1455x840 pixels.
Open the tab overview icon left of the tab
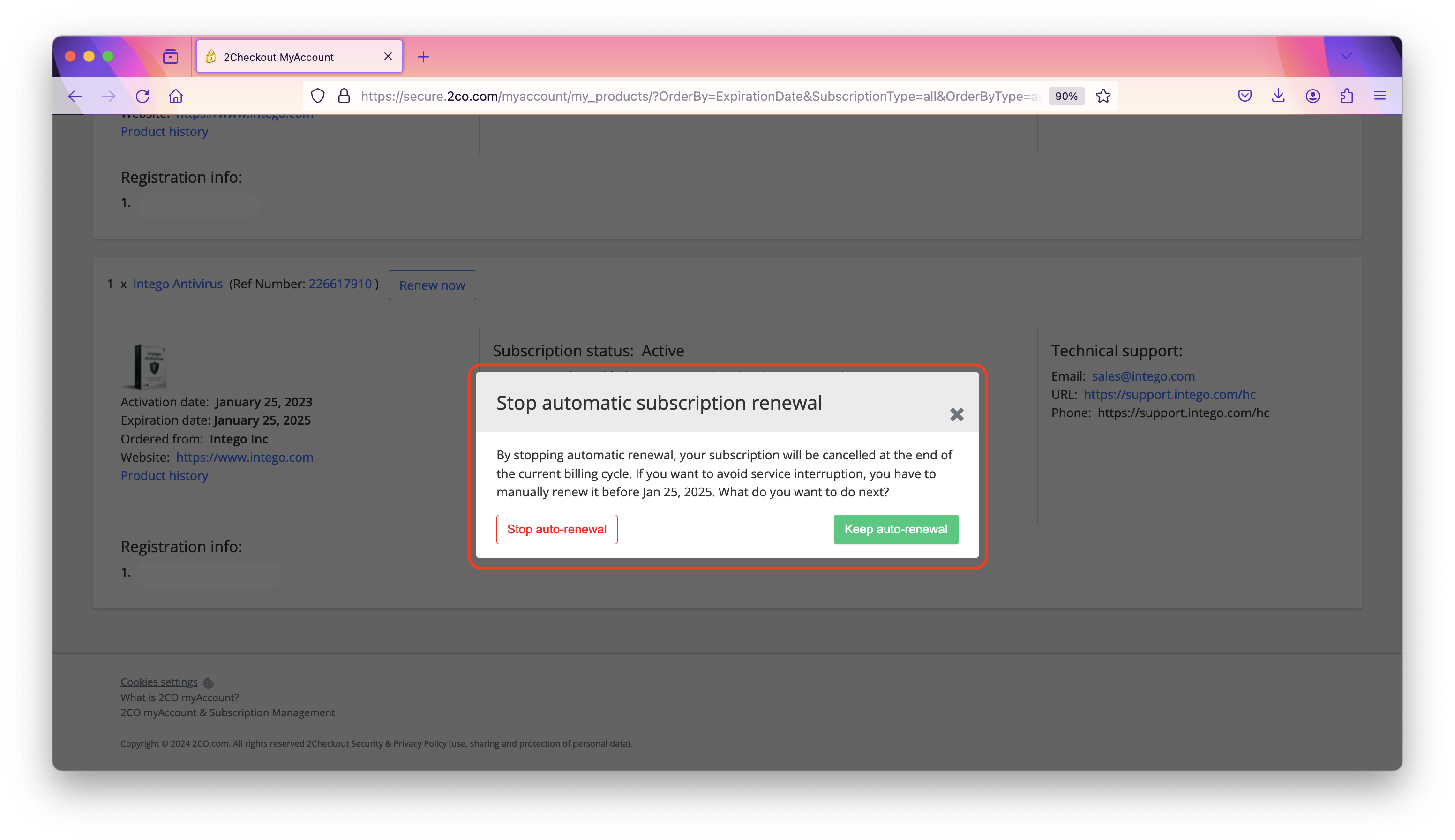[x=170, y=57]
